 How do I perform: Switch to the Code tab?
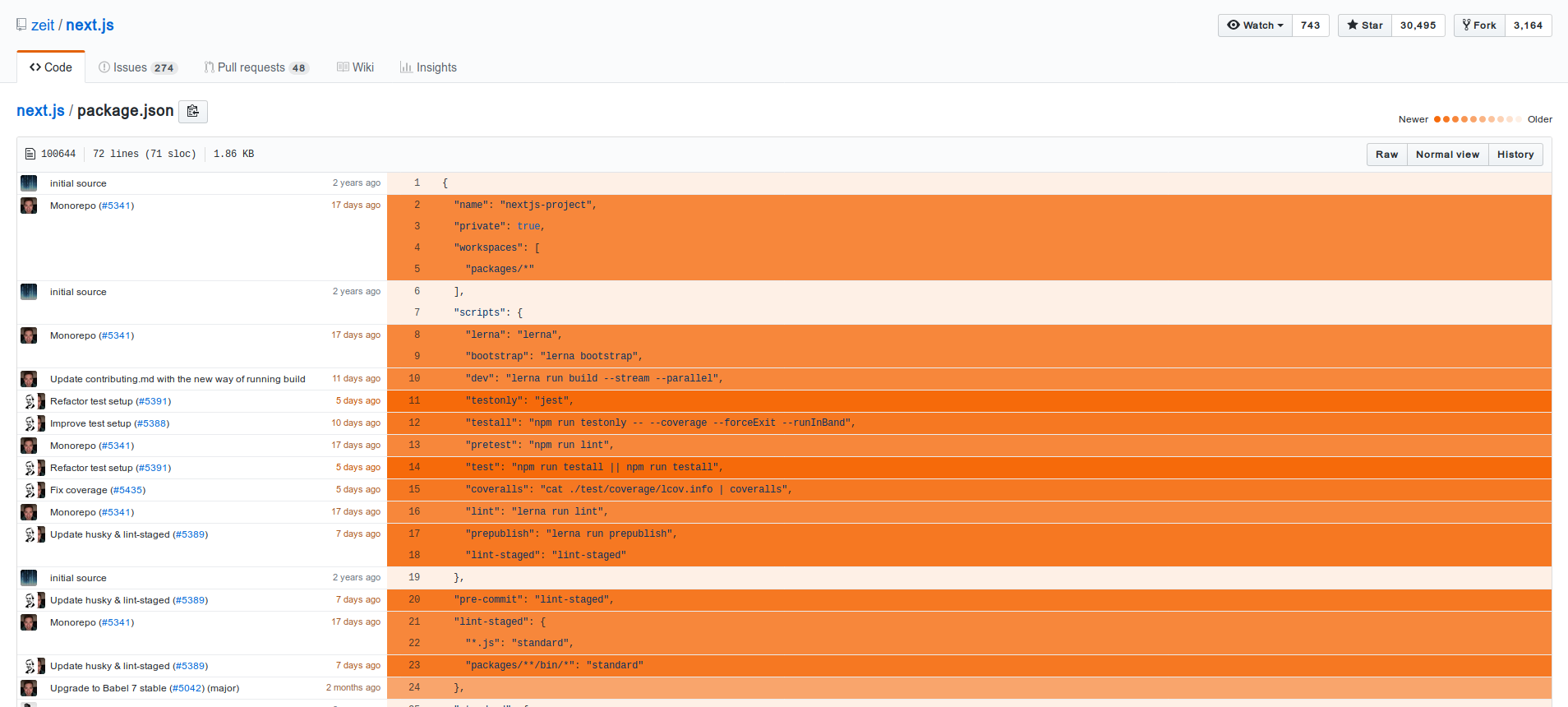pyautogui.click(x=51, y=67)
